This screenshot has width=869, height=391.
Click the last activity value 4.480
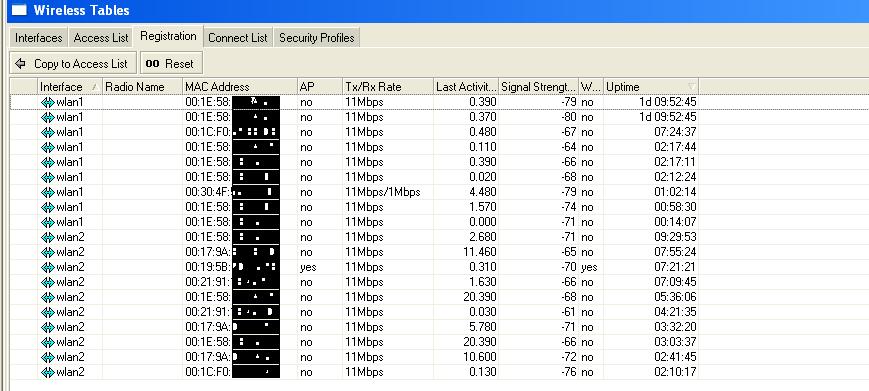pyautogui.click(x=483, y=192)
